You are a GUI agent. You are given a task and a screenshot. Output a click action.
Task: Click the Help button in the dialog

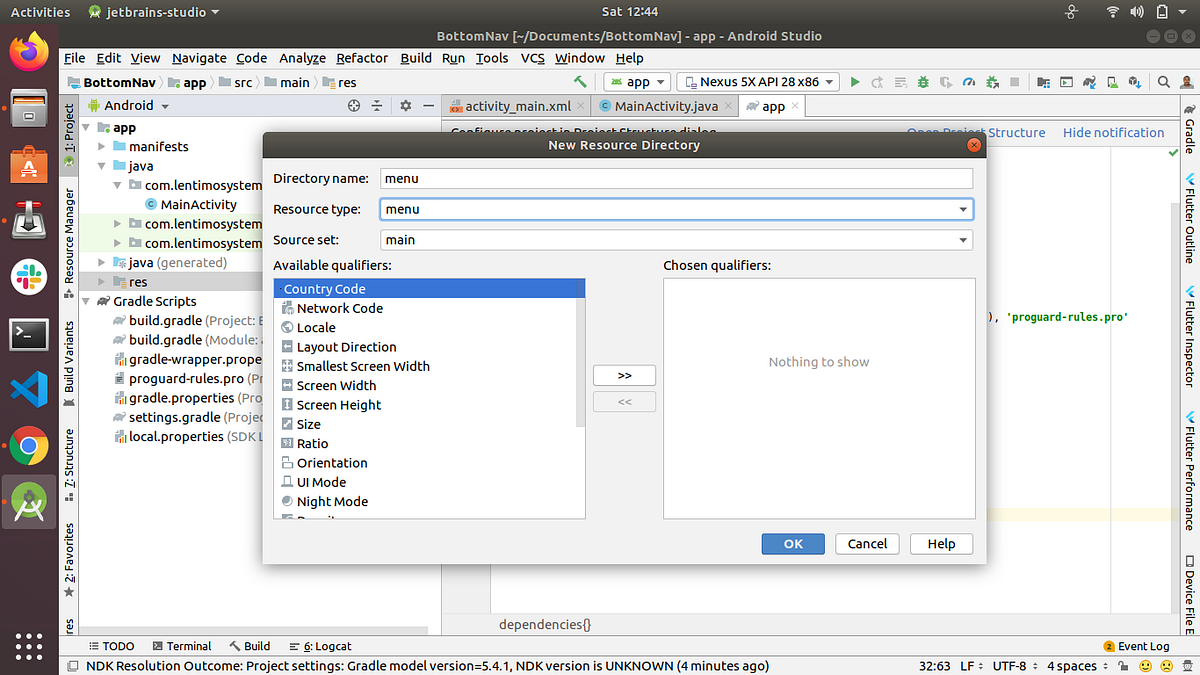941,544
